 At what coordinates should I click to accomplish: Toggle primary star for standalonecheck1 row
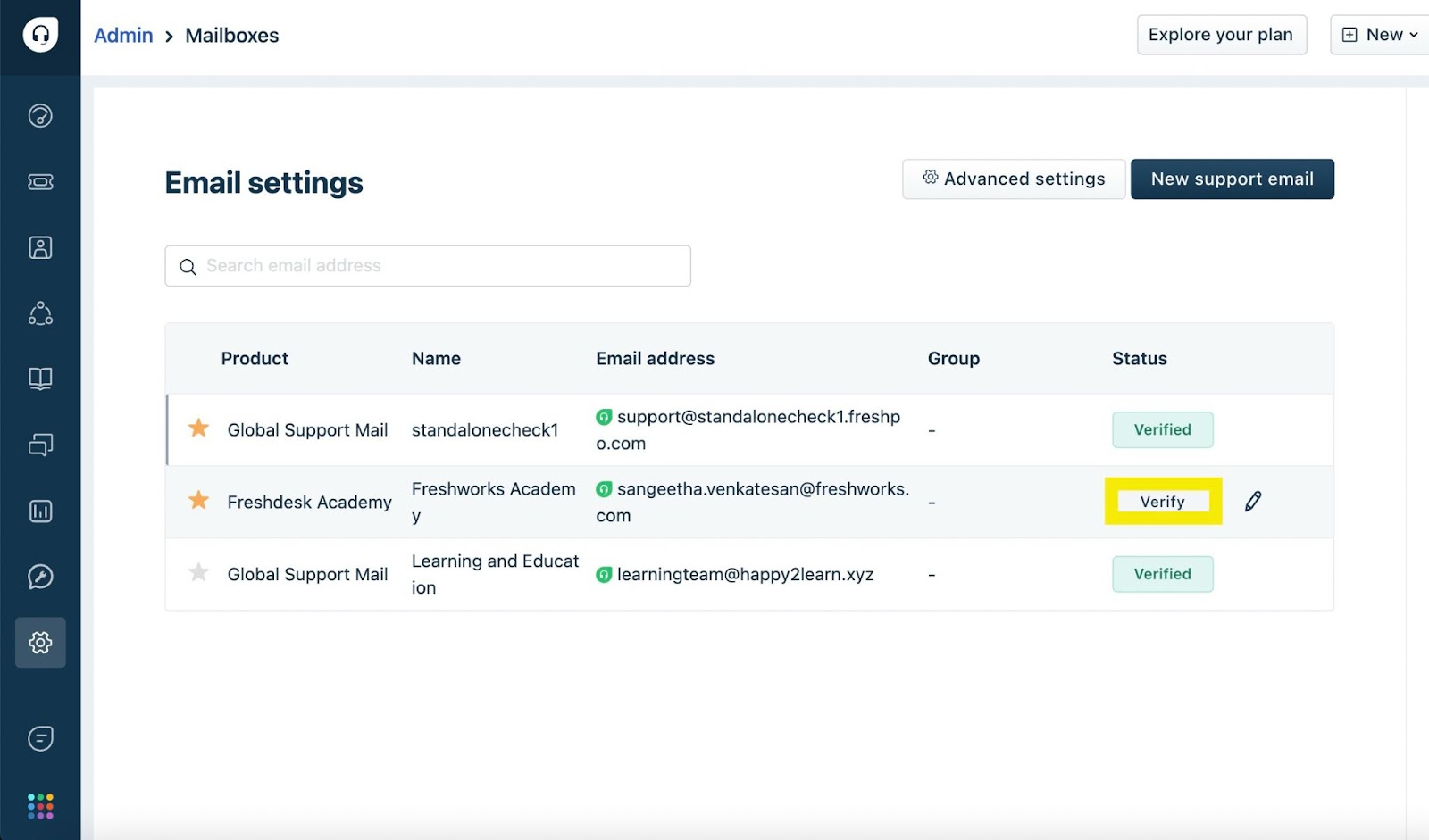tap(198, 428)
